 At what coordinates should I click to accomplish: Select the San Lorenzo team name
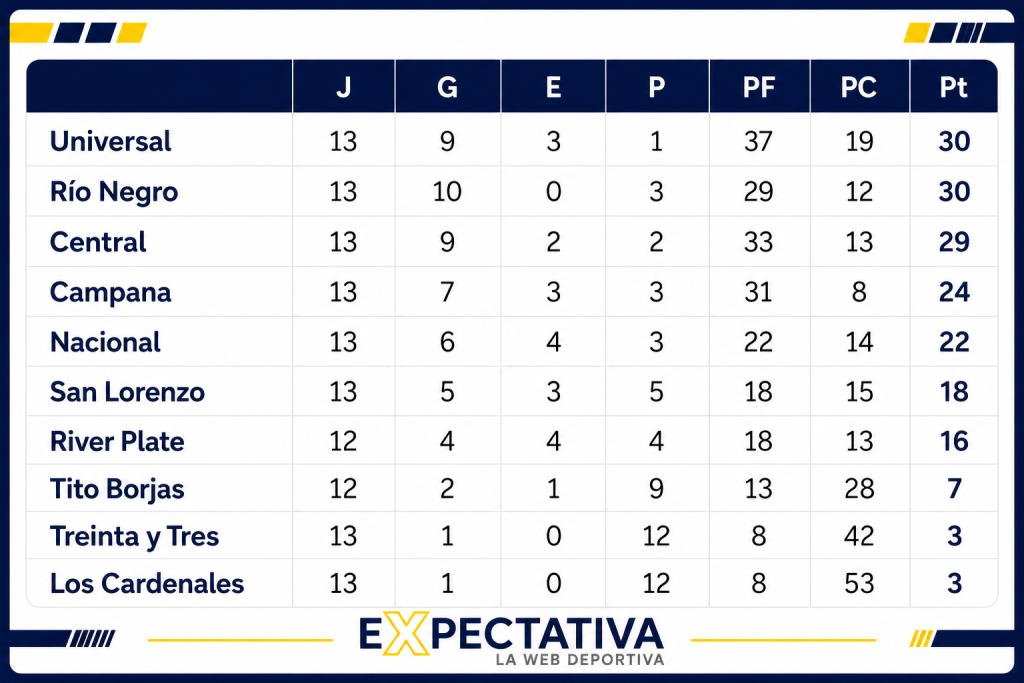(x=127, y=392)
